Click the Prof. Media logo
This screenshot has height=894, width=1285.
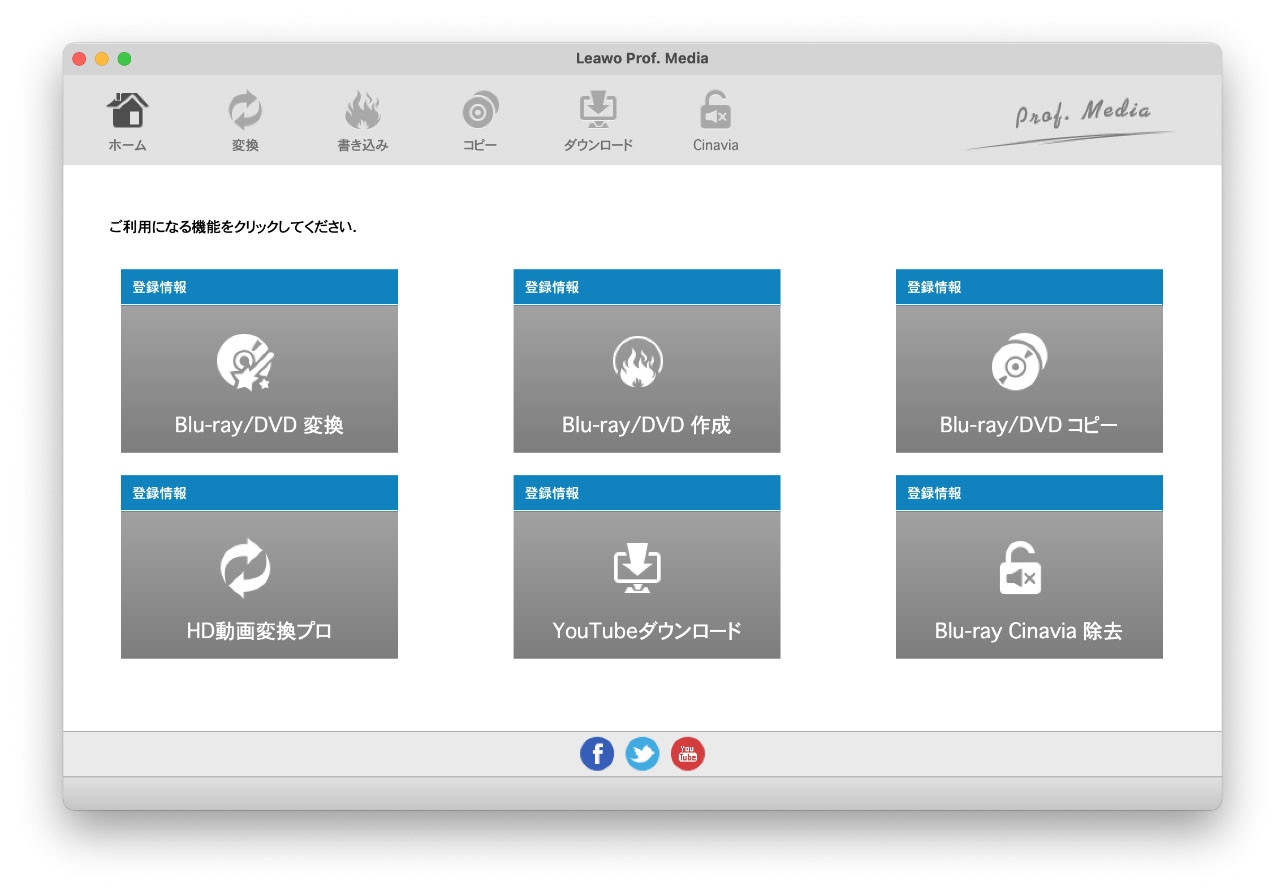point(1071,124)
